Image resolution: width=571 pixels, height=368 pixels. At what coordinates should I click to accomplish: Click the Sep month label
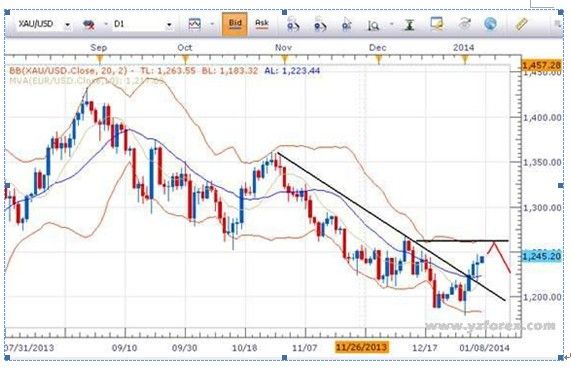pyautogui.click(x=99, y=48)
